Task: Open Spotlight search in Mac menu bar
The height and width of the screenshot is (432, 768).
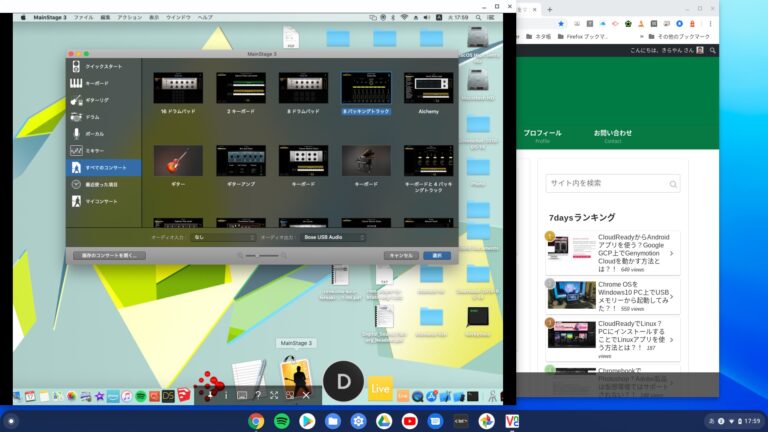Action: 479,18
